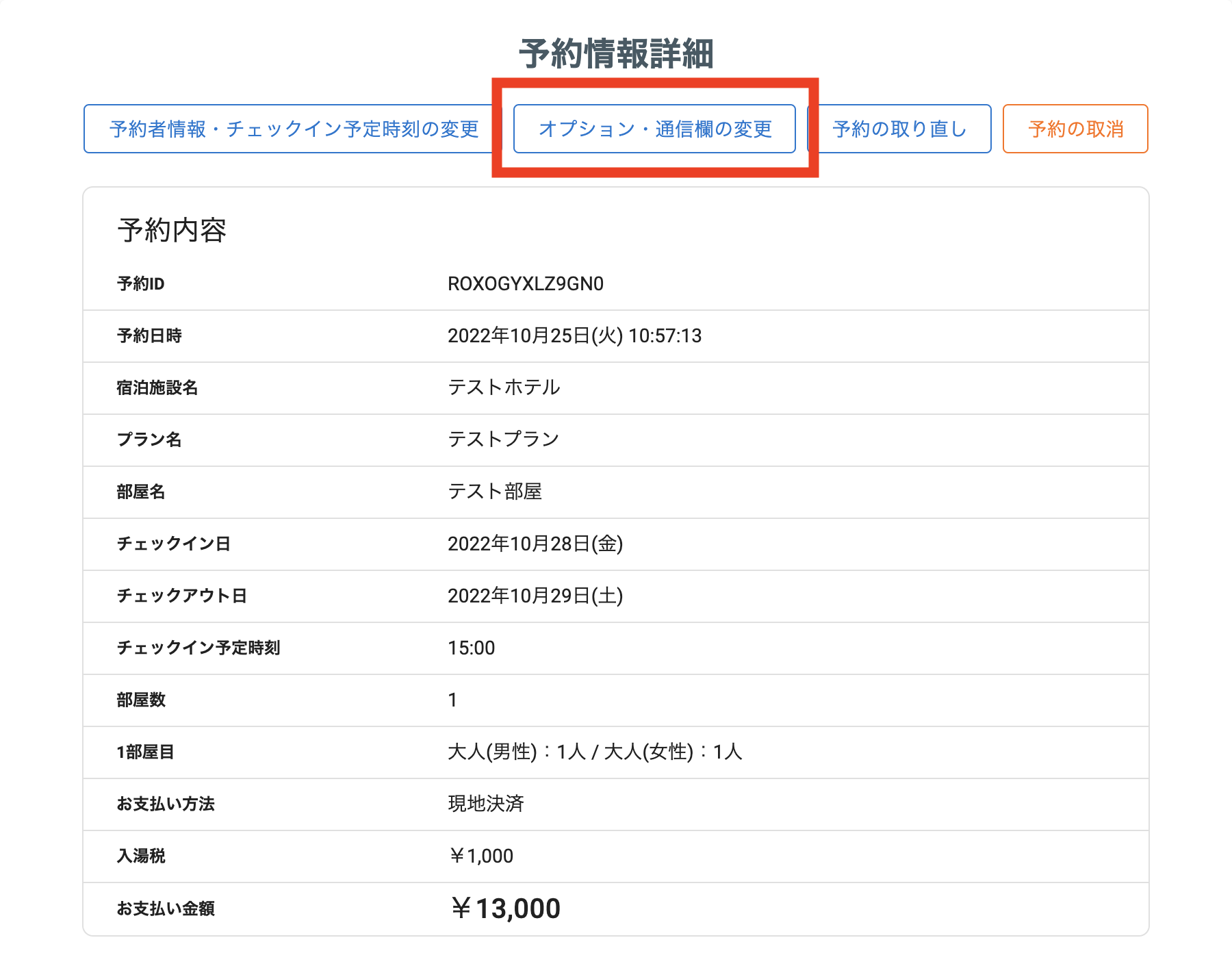1232x953 pixels.
Task: Click the hotel name テストホテル
Action: (x=503, y=387)
